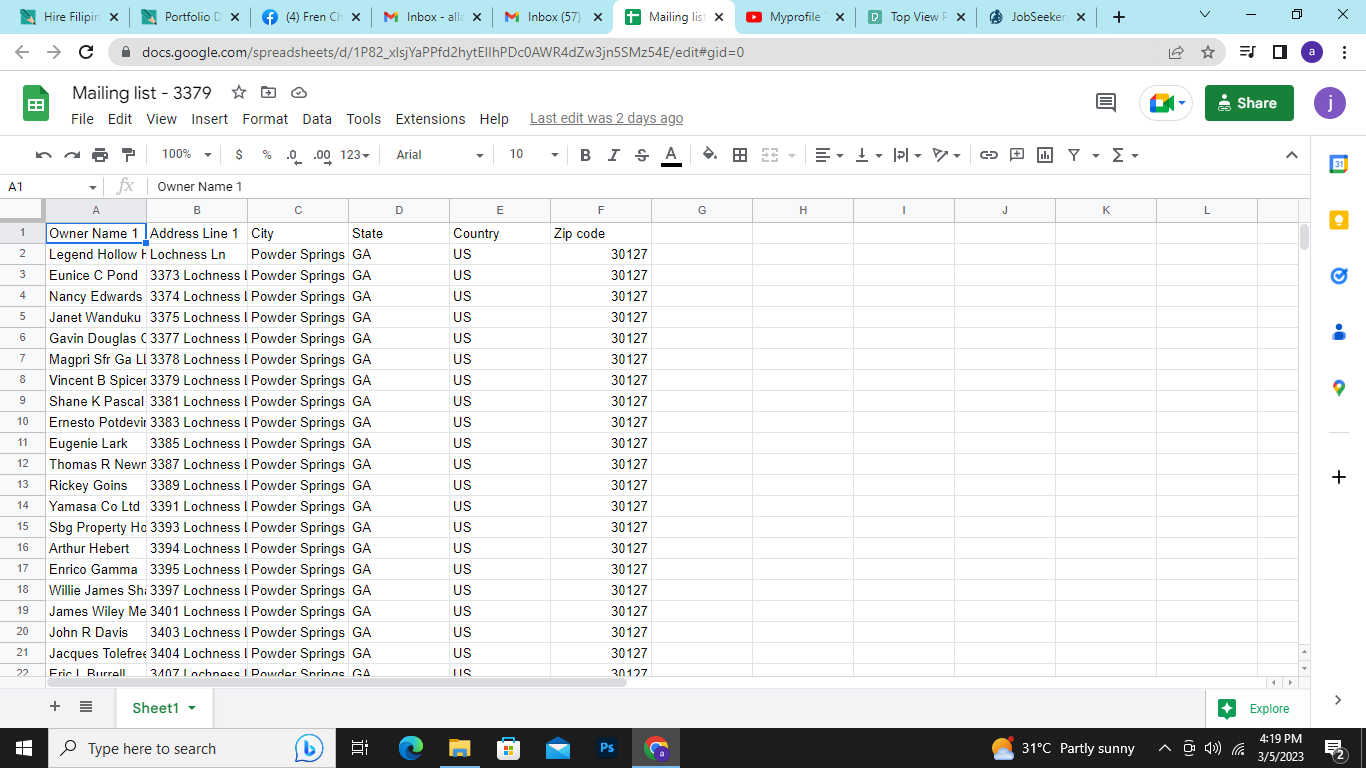Open Contacts in side panel
The height and width of the screenshot is (768, 1366).
click(1339, 332)
